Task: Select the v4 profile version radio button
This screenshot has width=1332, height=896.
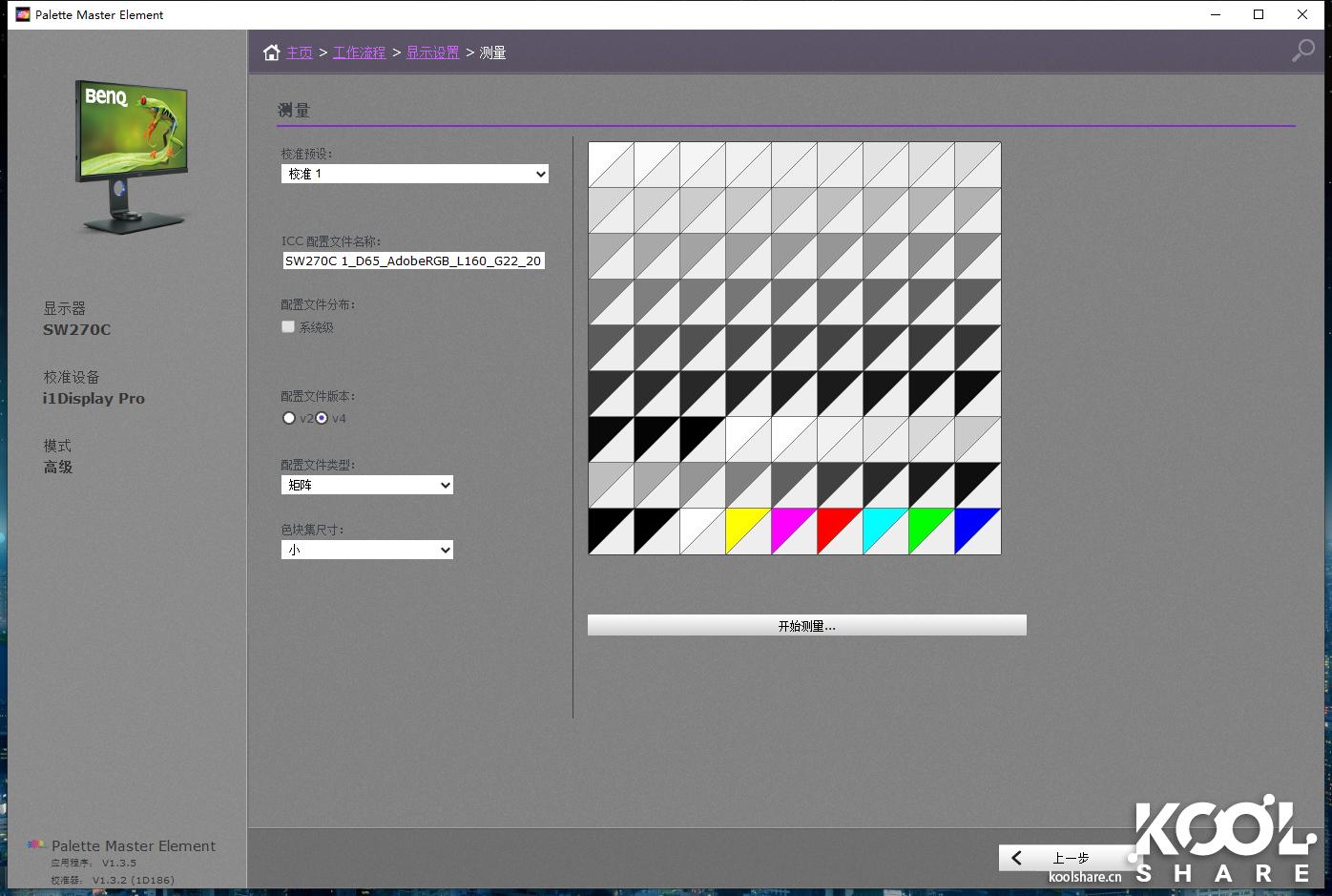Action: [x=322, y=418]
